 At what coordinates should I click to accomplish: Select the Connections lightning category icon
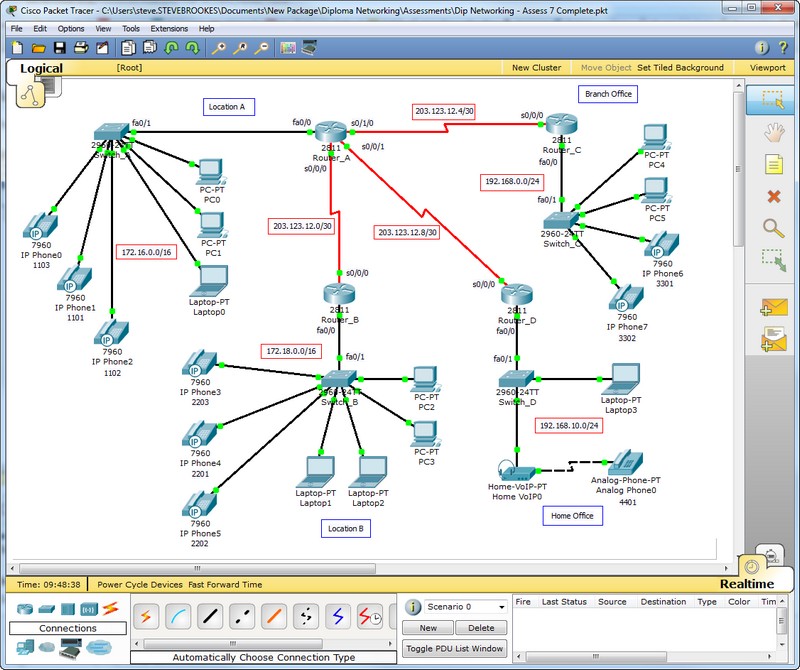[x=110, y=608]
